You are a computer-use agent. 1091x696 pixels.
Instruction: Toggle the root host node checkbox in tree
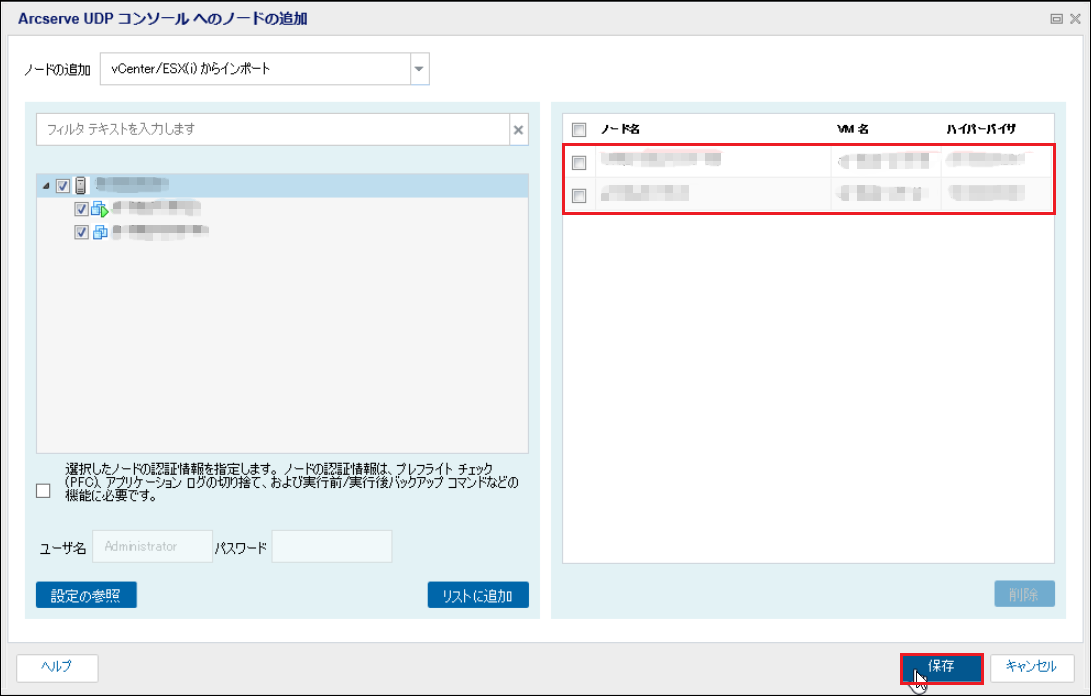(x=63, y=186)
